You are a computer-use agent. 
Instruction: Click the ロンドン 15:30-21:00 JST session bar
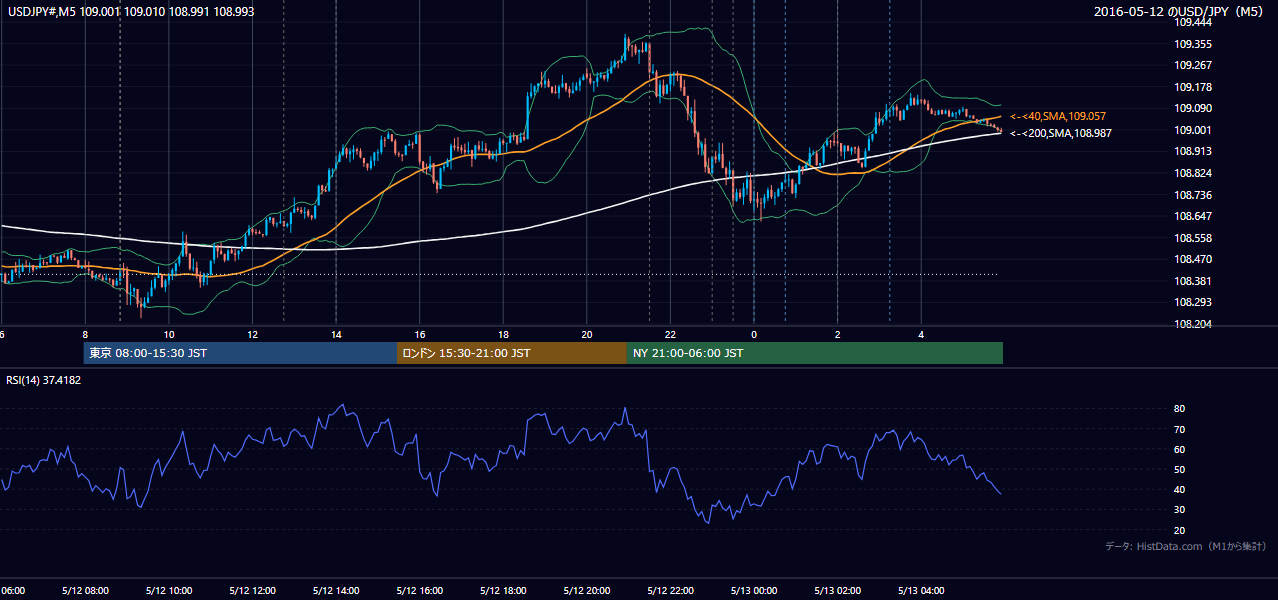[512, 353]
